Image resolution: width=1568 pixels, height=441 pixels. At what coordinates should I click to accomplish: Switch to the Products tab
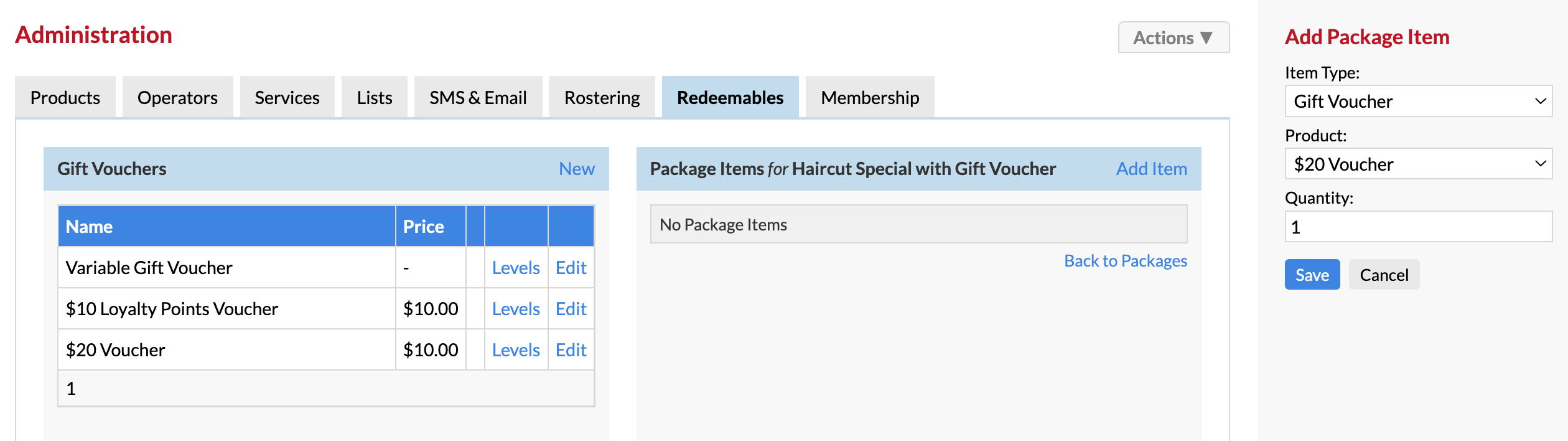(65, 97)
